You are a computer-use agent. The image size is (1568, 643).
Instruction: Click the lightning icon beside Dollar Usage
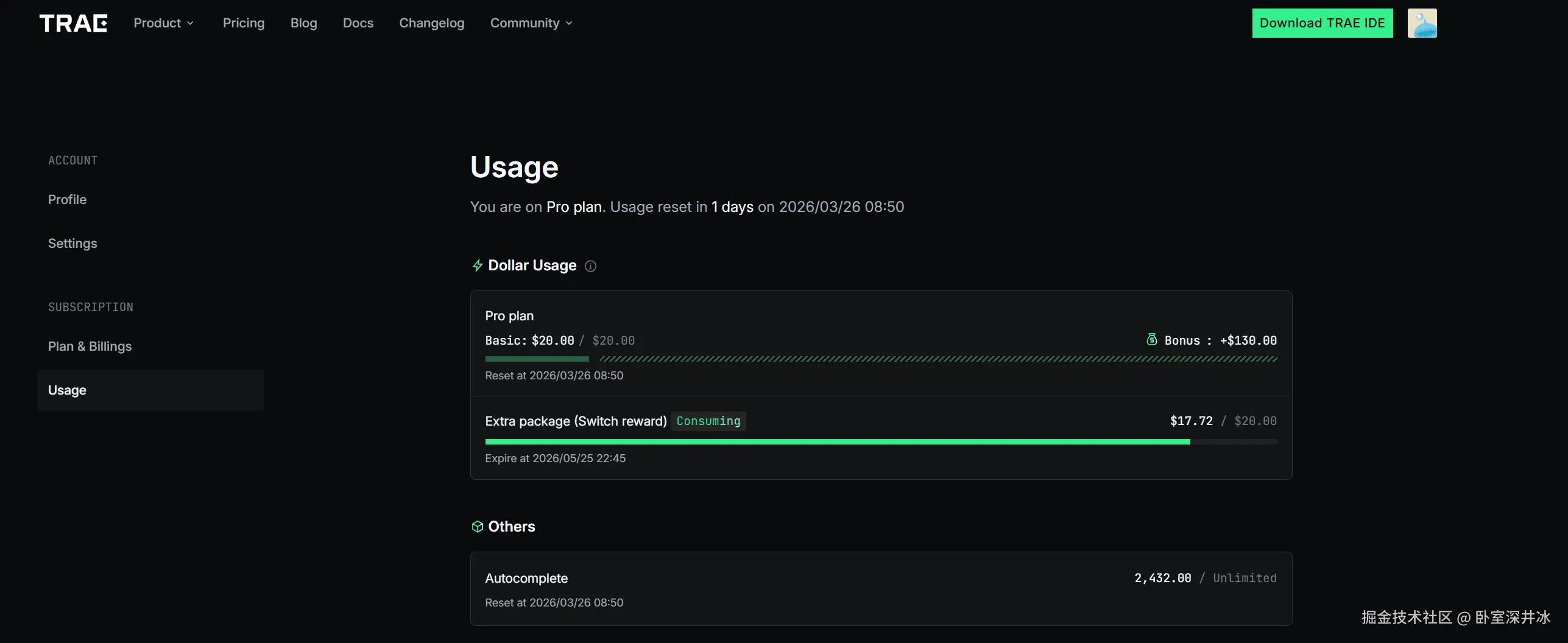coord(478,265)
